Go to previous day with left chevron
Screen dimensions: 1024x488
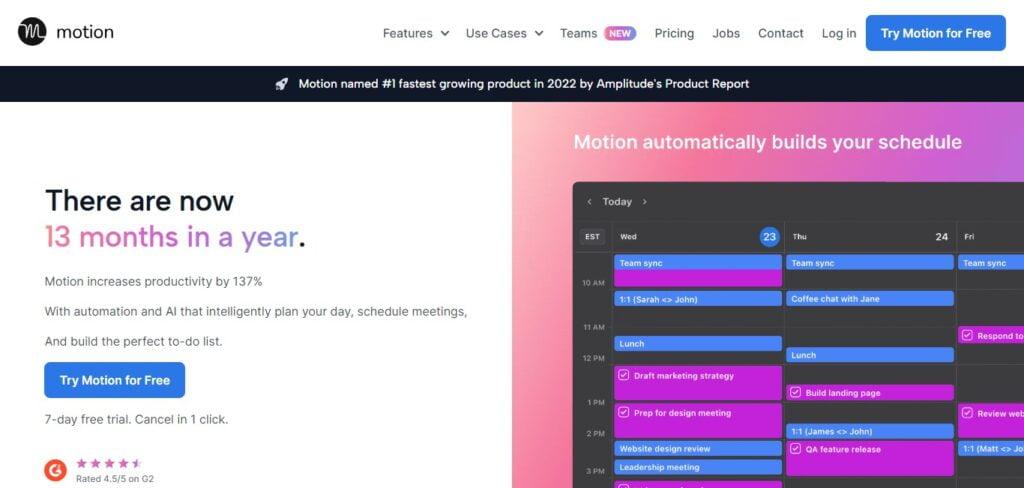pos(589,202)
